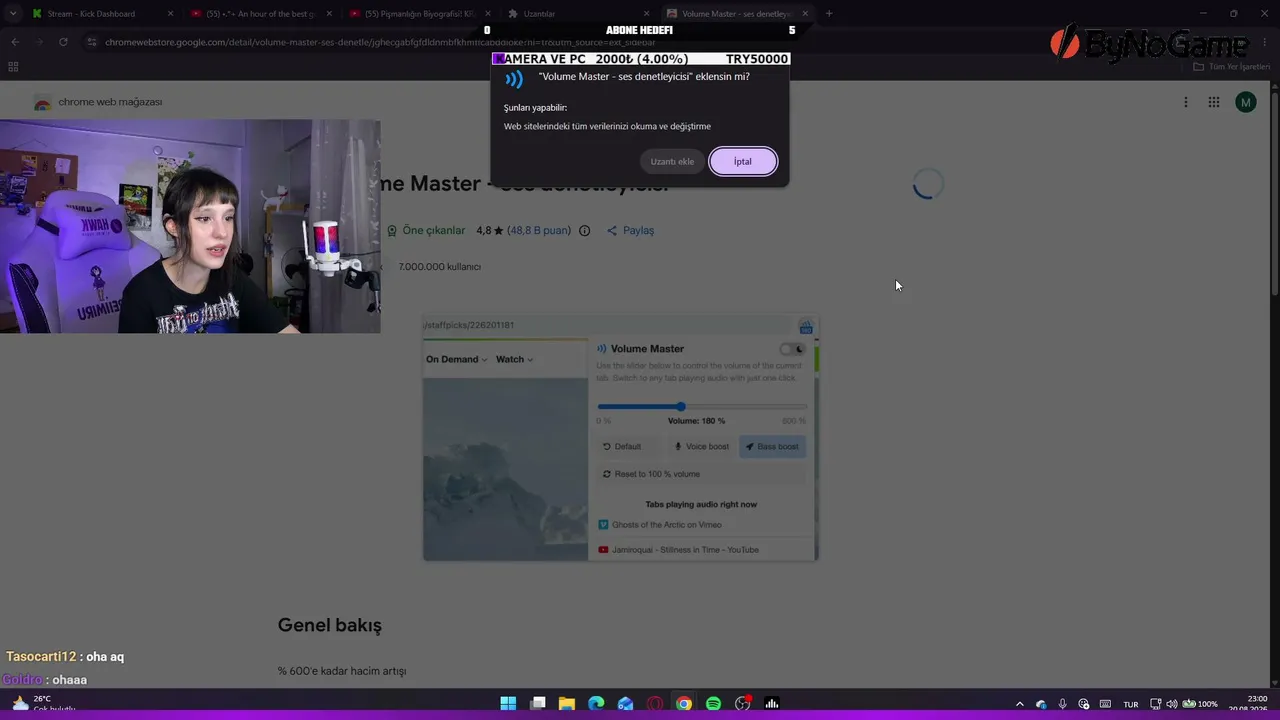Screen dimensions: 1280x720
Task: Close the Volume Master tab
Action: (805, 14)
